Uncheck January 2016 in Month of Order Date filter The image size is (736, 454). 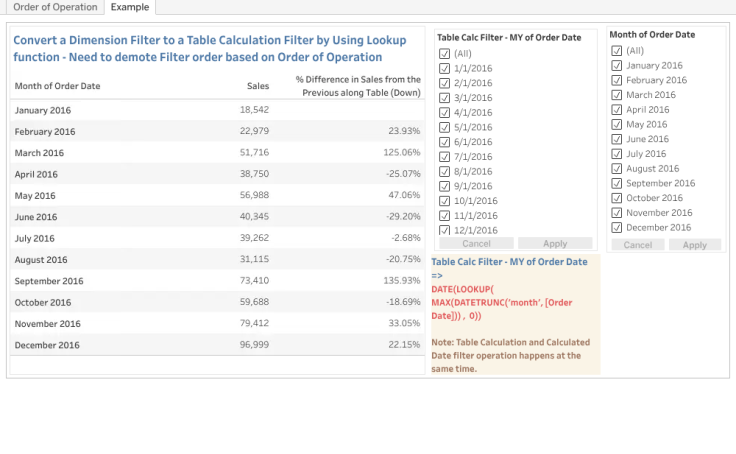click(x=616, y=66)
